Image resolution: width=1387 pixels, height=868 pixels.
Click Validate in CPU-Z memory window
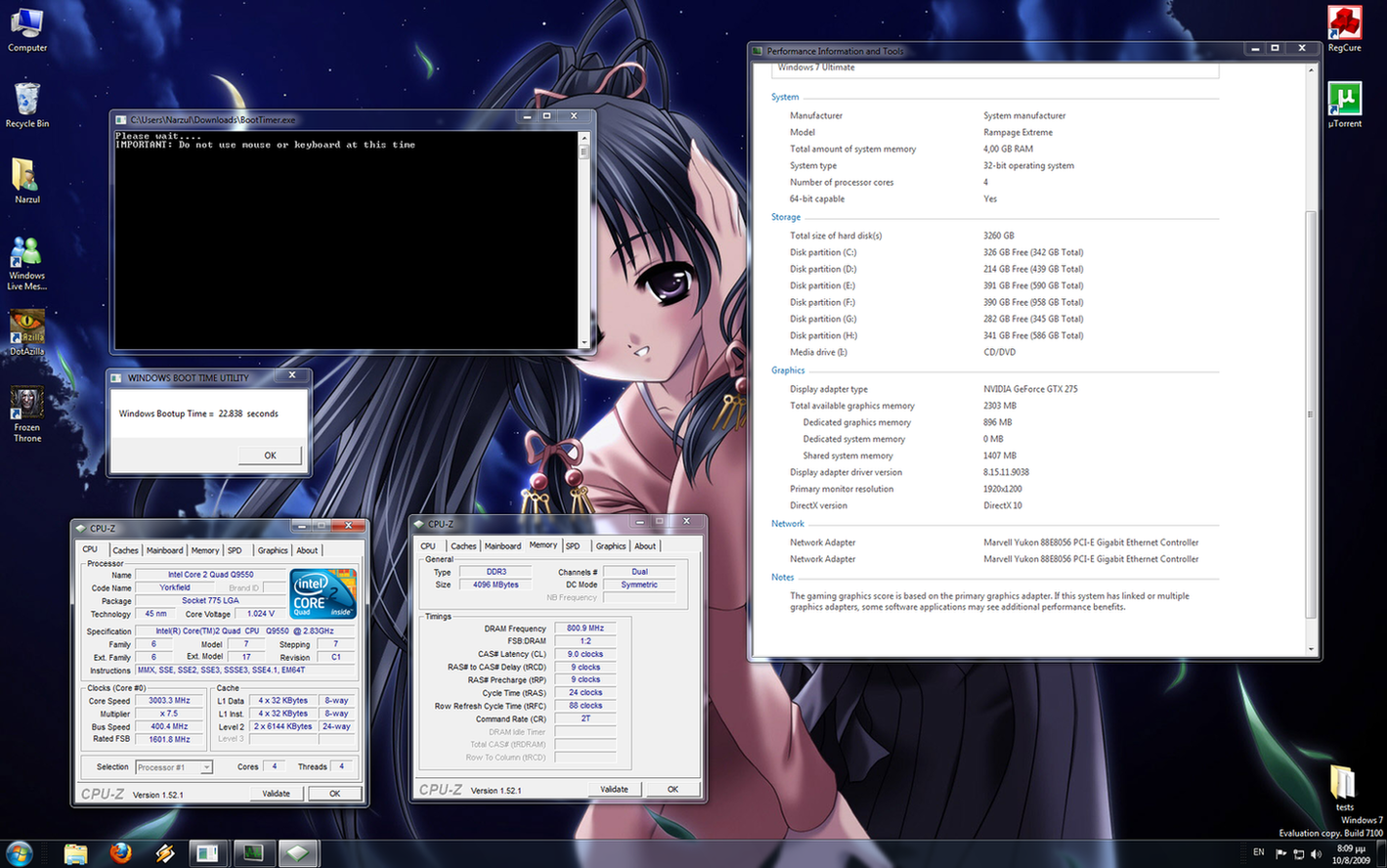coord(614,790)
